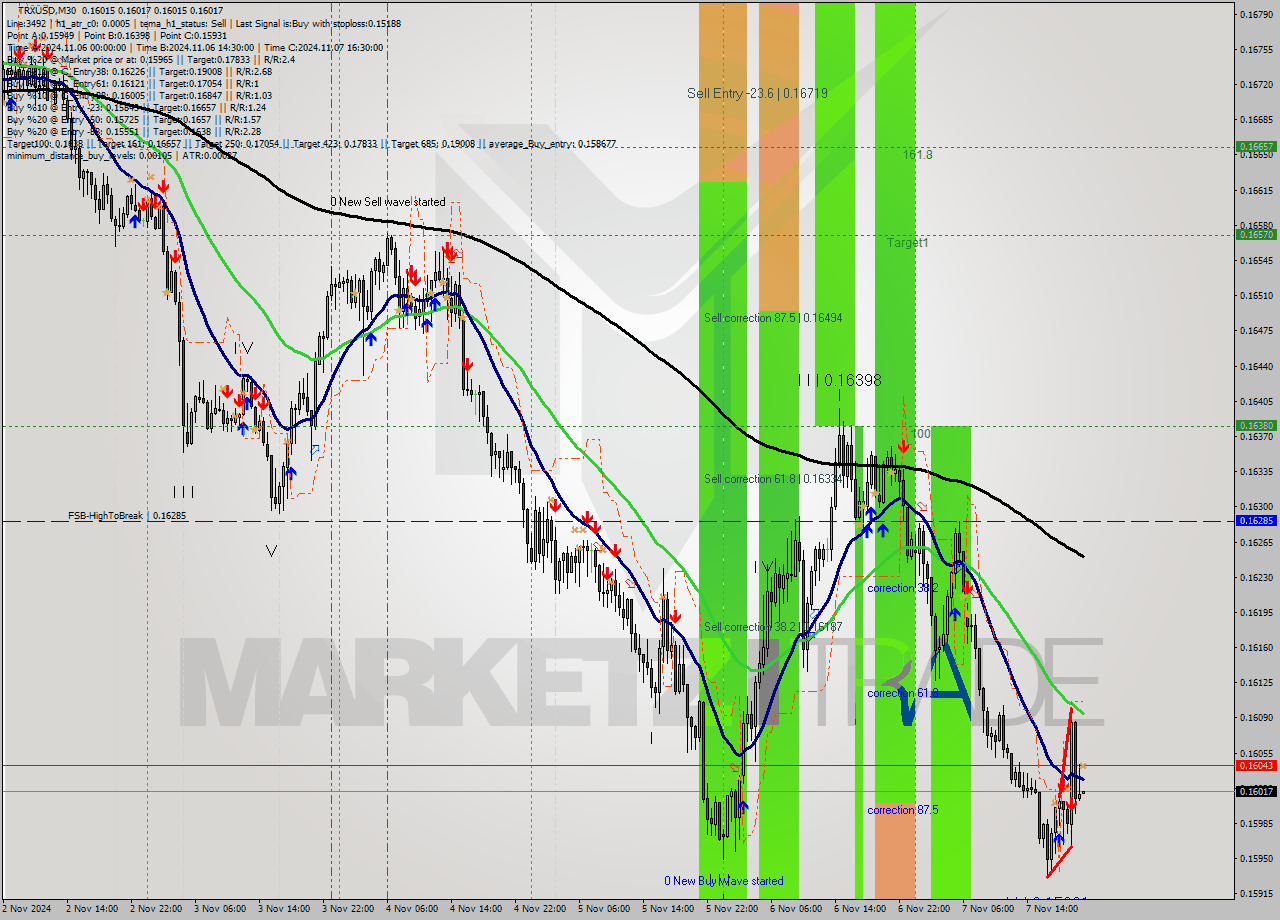Click the blue 'correction 87.5' label
The image size is (1280, 920).
click(x=902, y=810)
